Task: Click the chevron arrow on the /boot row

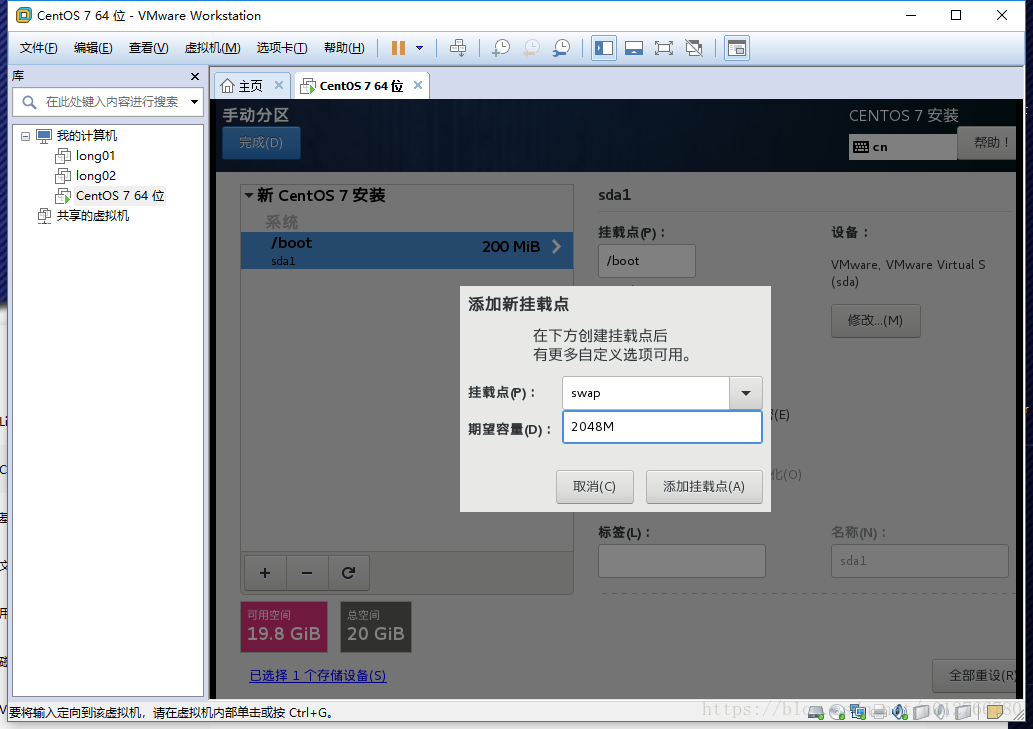Action: (557, 246)
